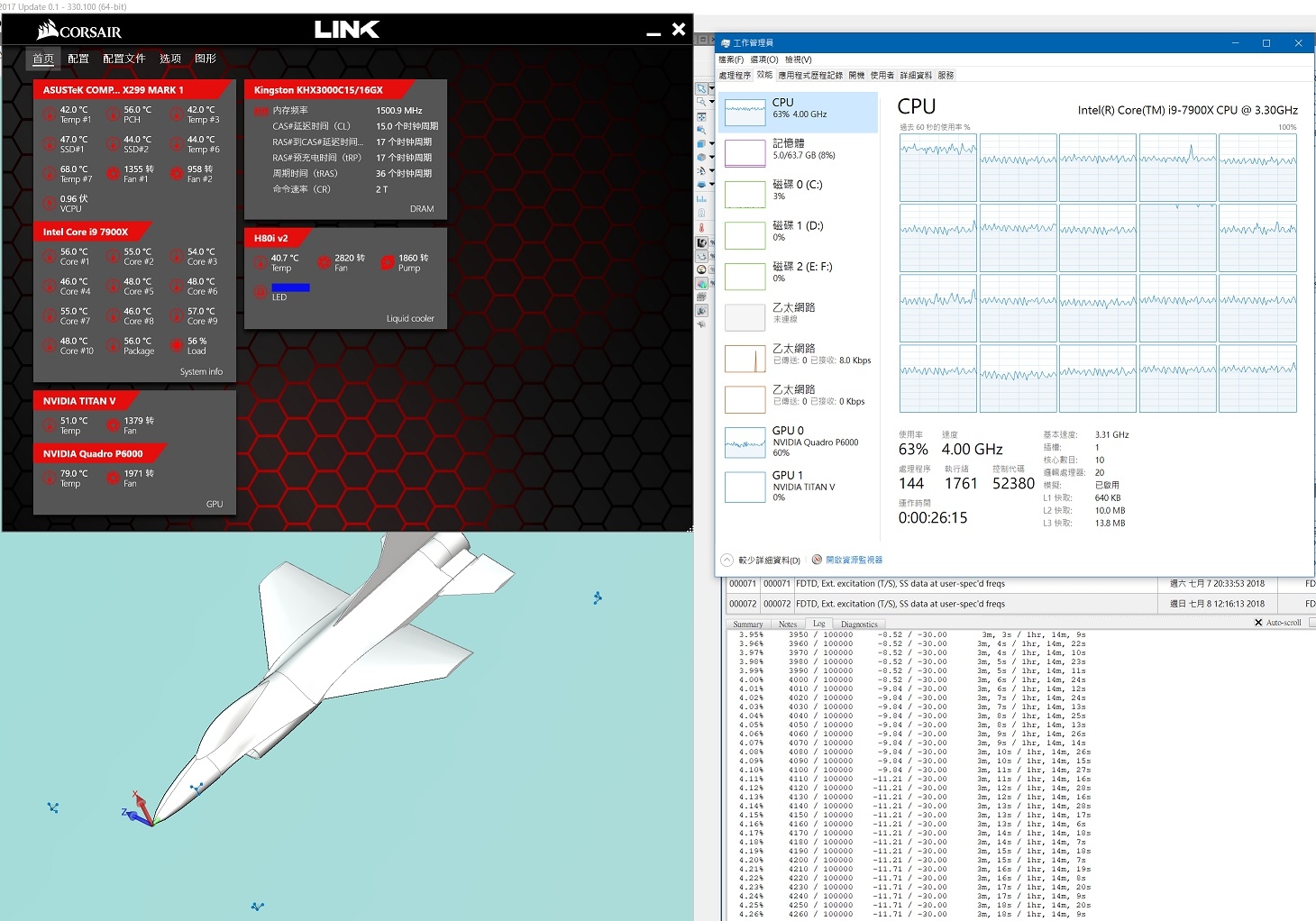Open the dropdown arrow beside the blue cube icon
The image size is (1316, 921).
(711, 143)
